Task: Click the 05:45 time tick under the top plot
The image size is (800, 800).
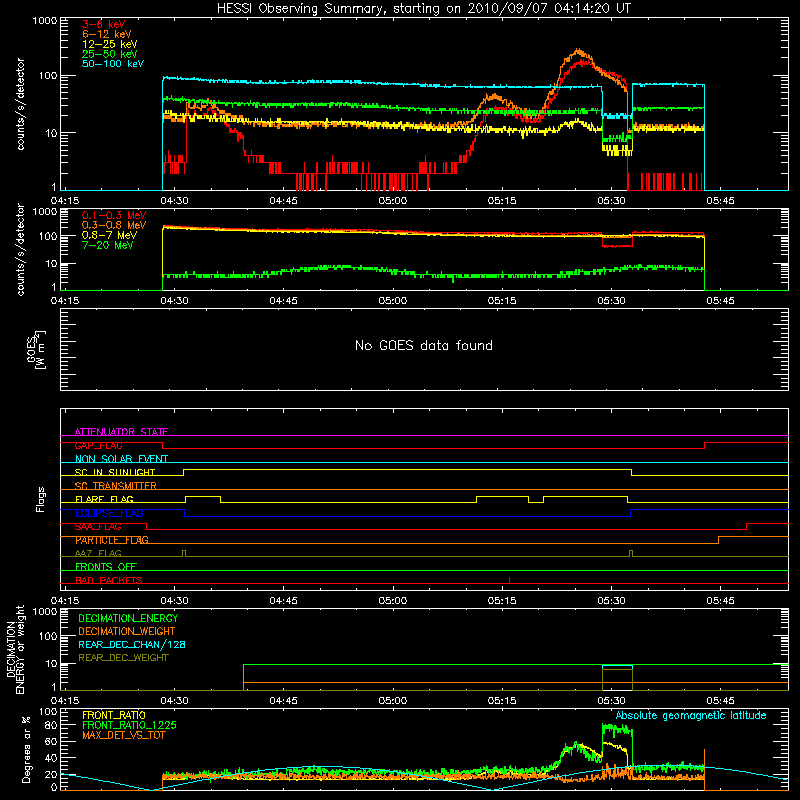Action: [x=720, y=201]
